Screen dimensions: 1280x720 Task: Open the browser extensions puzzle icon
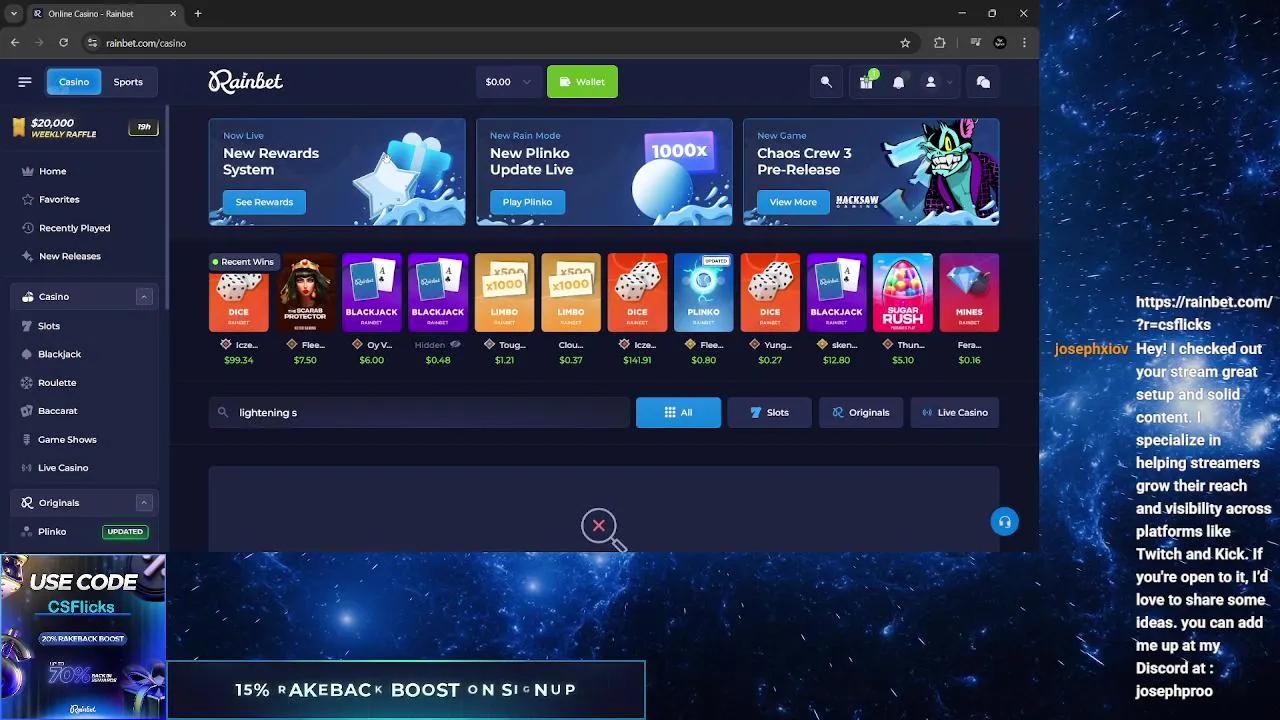pos(939,43)
